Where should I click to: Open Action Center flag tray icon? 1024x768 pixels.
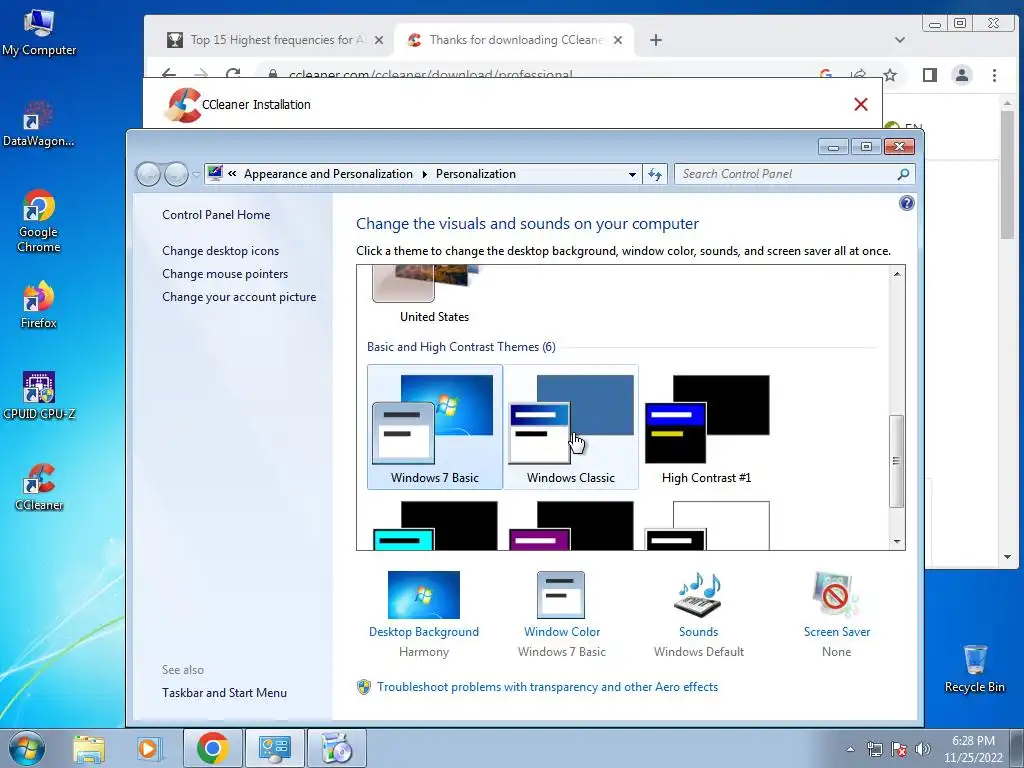[899, 749]
